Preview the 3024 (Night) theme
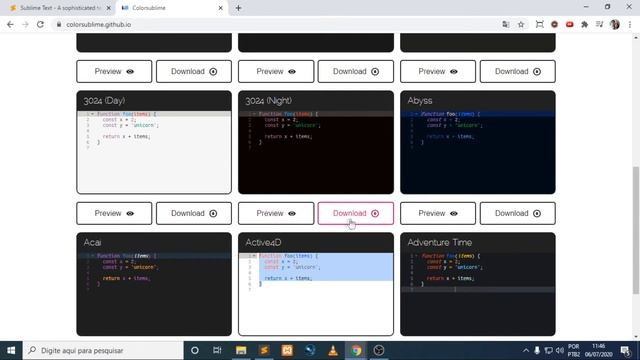640x360 pixels. pos(276,213)
